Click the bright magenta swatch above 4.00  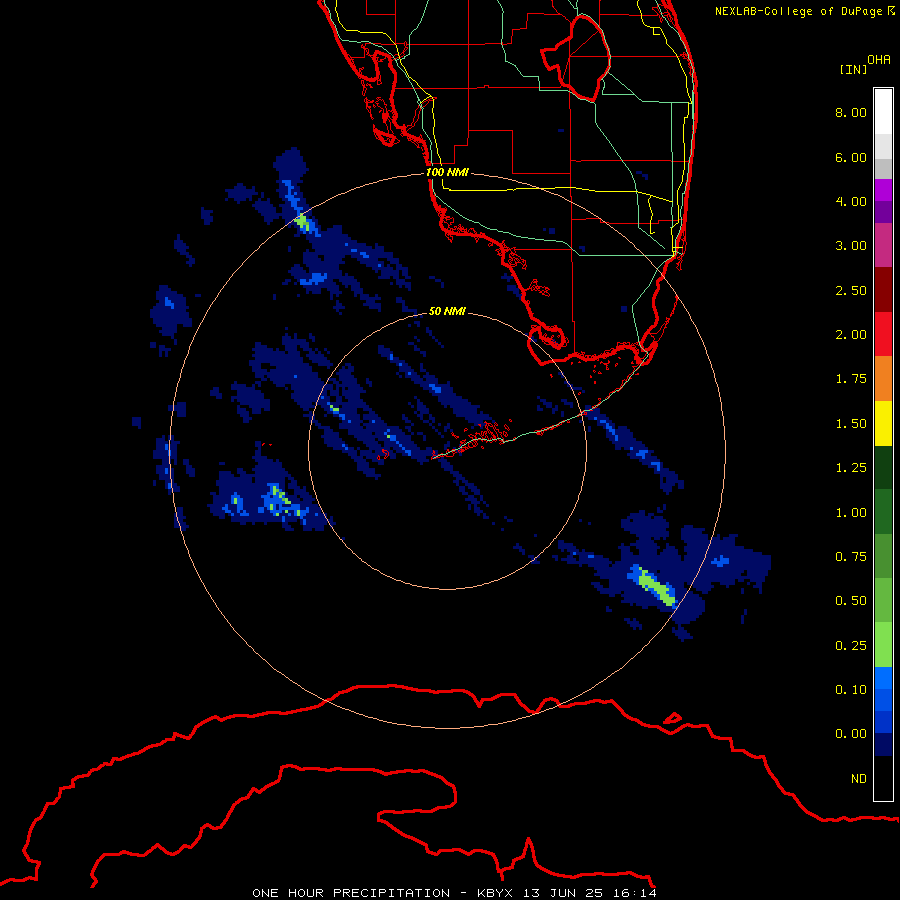click(883, 190)
